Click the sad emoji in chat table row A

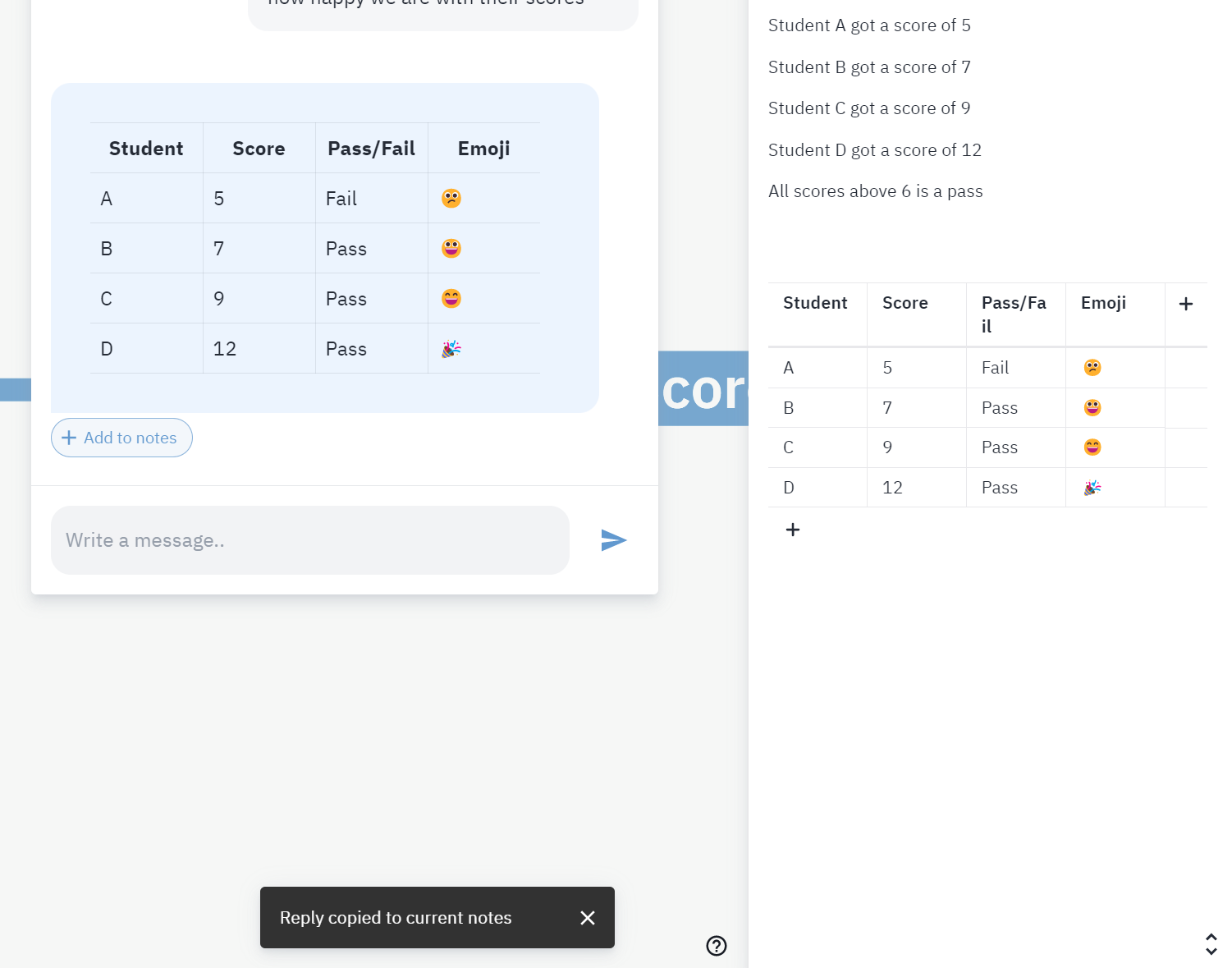451,199
